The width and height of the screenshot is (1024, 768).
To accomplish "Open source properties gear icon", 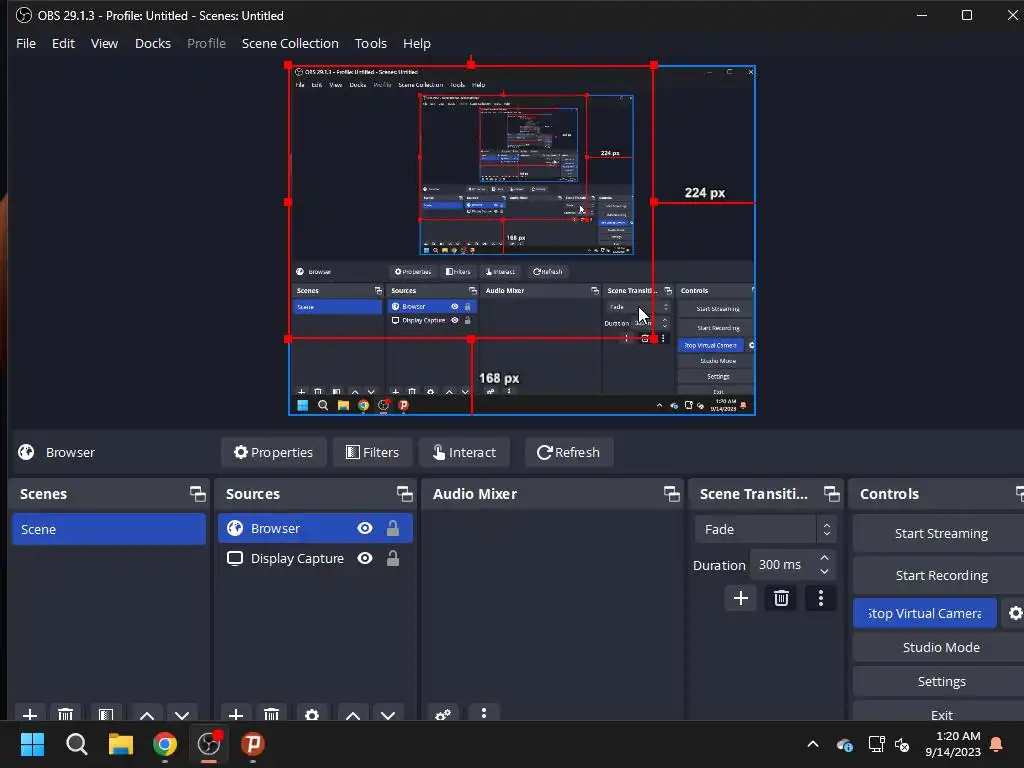I will coord(312,714).
